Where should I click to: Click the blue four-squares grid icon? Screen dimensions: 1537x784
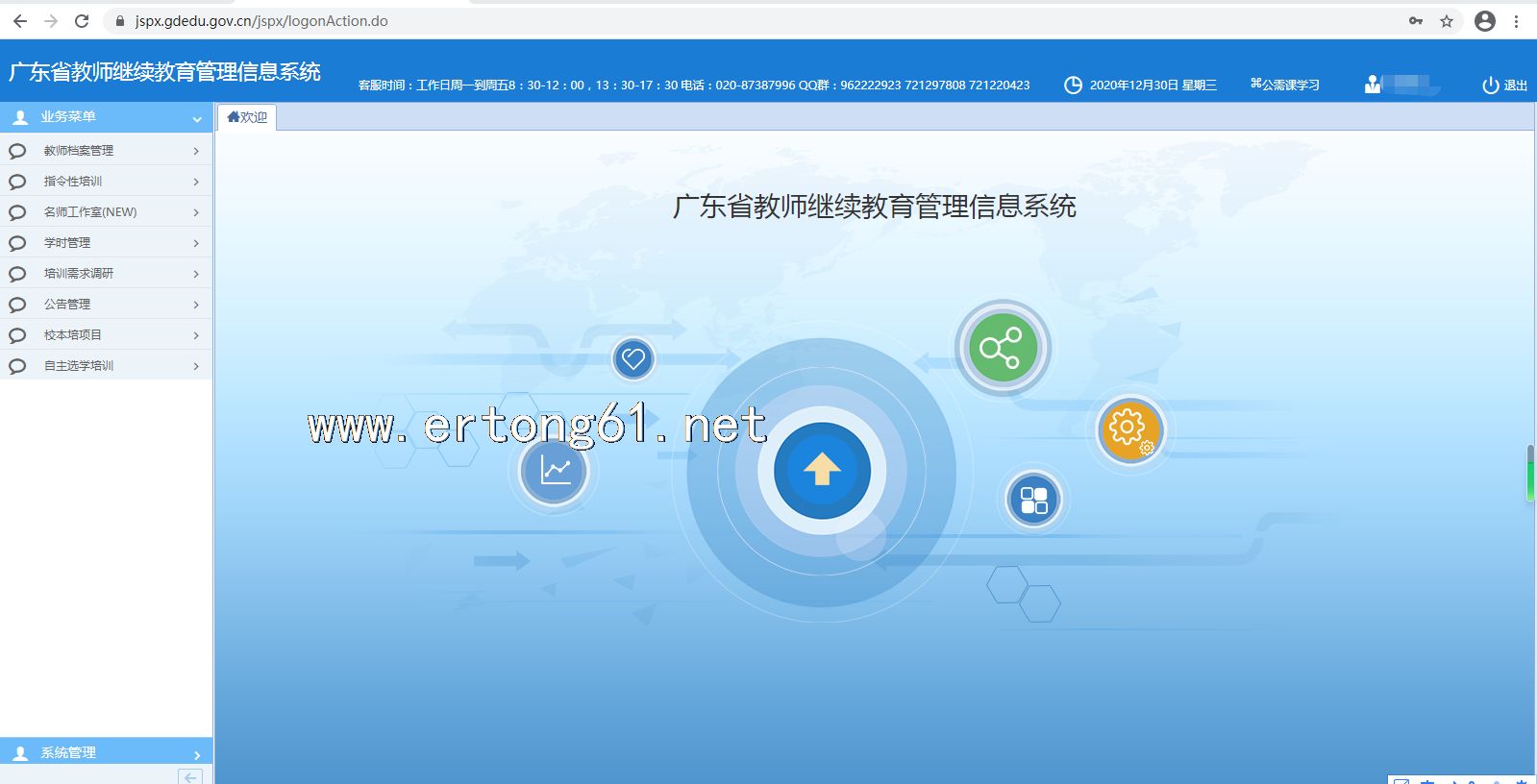click(x=1033, y=500)
